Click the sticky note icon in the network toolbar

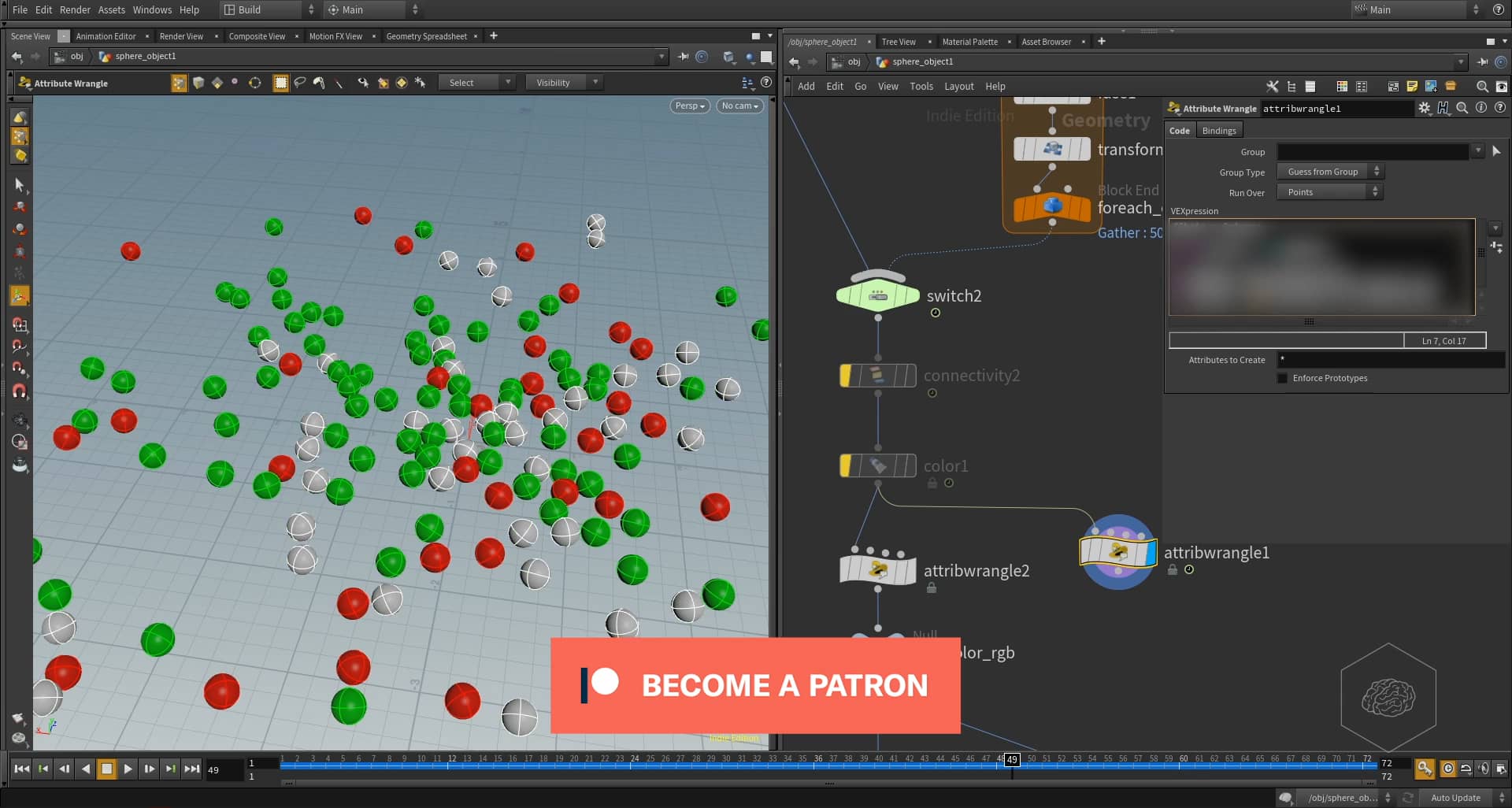pos(1412,87)
